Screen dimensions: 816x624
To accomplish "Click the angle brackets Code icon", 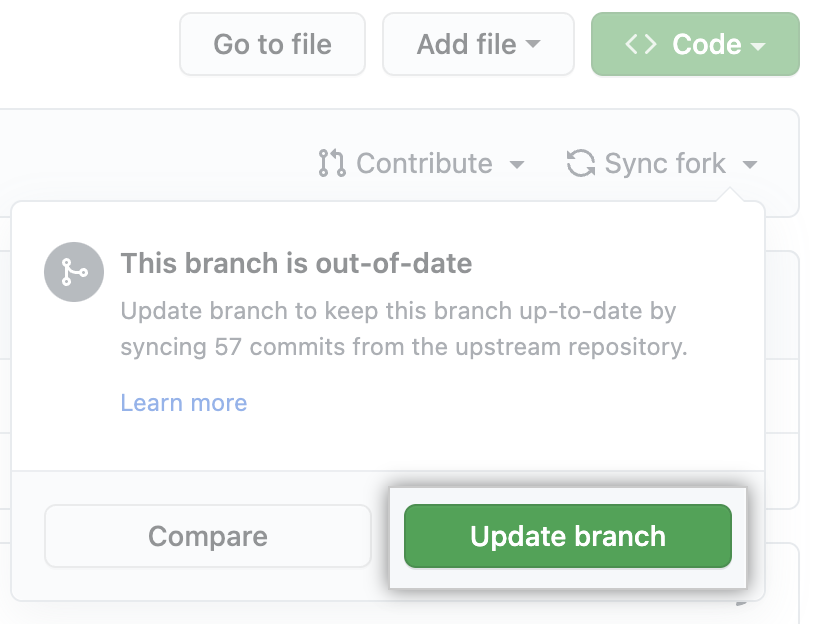I will coord(641,44).
